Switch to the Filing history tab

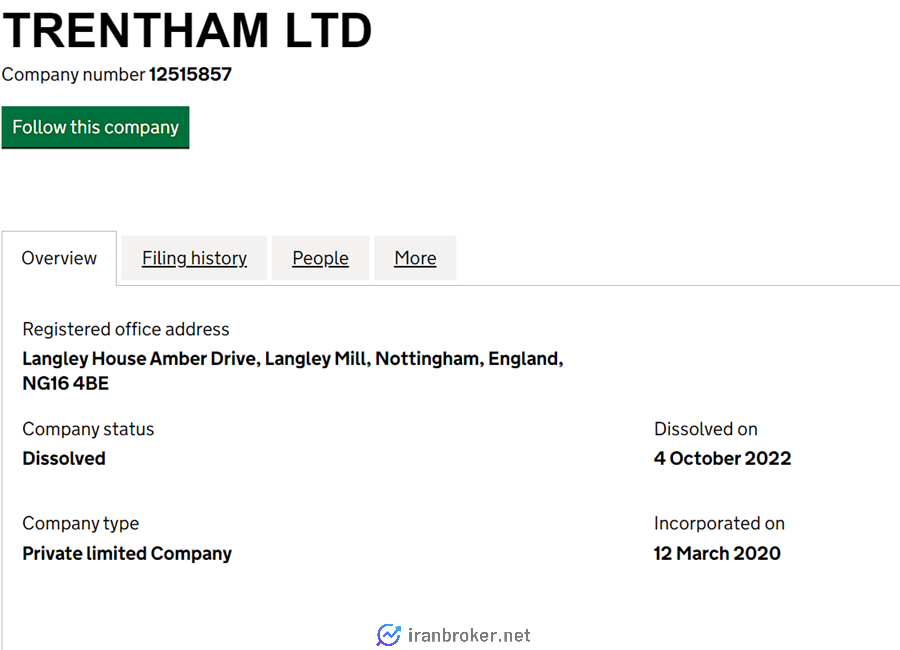click(194, 258)
